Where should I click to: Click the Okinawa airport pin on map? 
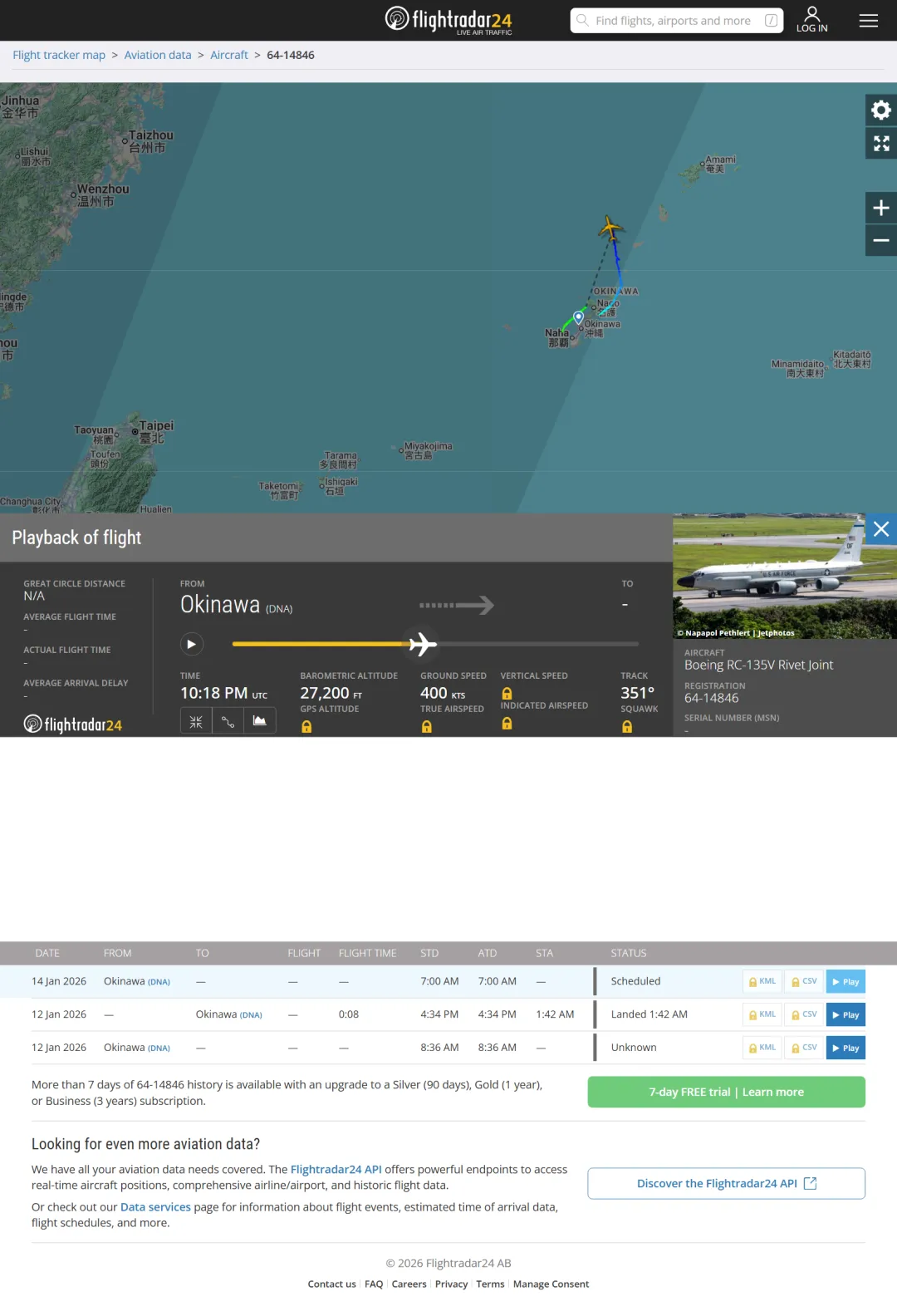point(579,317)
